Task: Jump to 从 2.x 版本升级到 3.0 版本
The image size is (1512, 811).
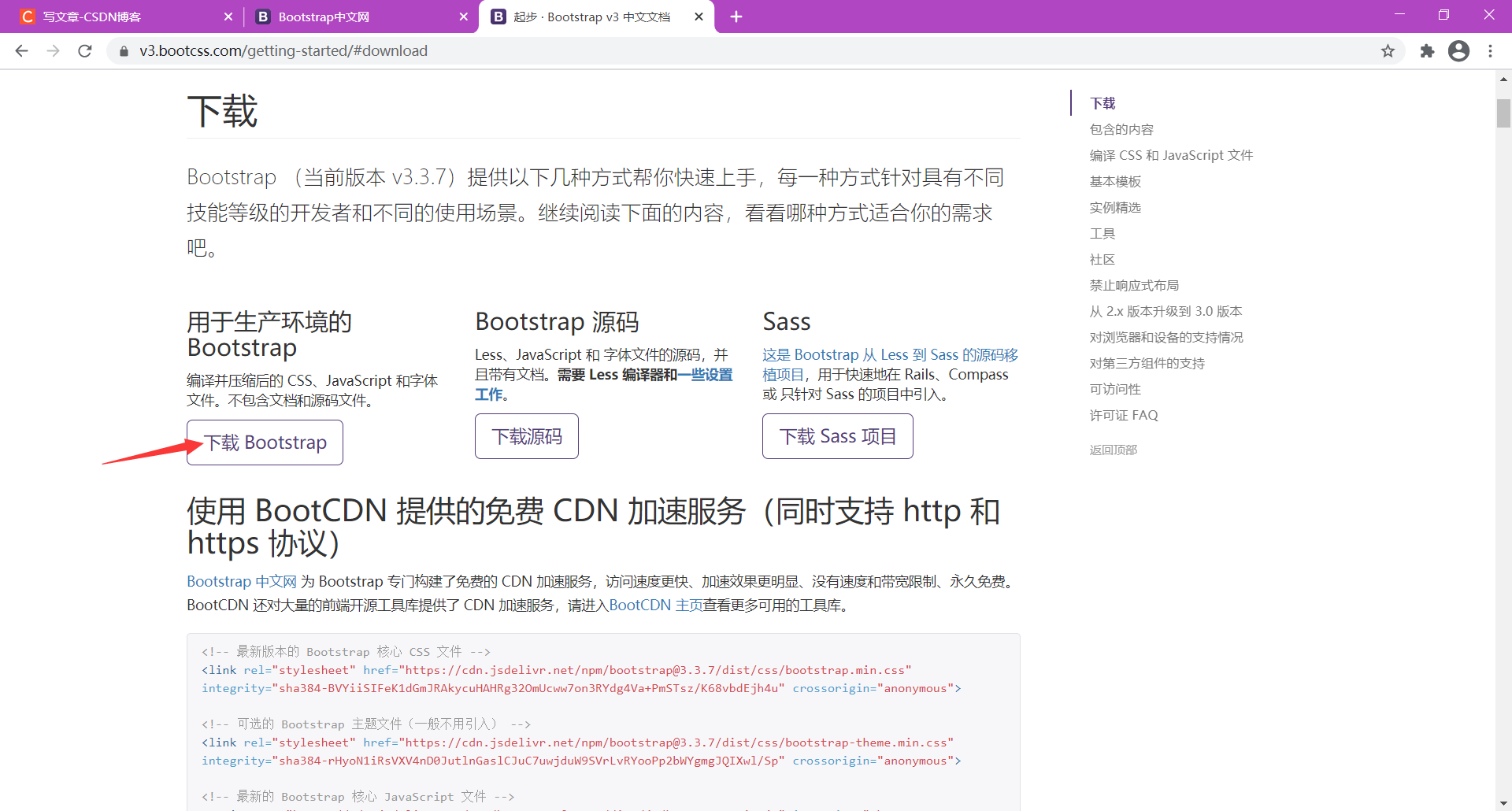Action: click(x=1165, y=311)
